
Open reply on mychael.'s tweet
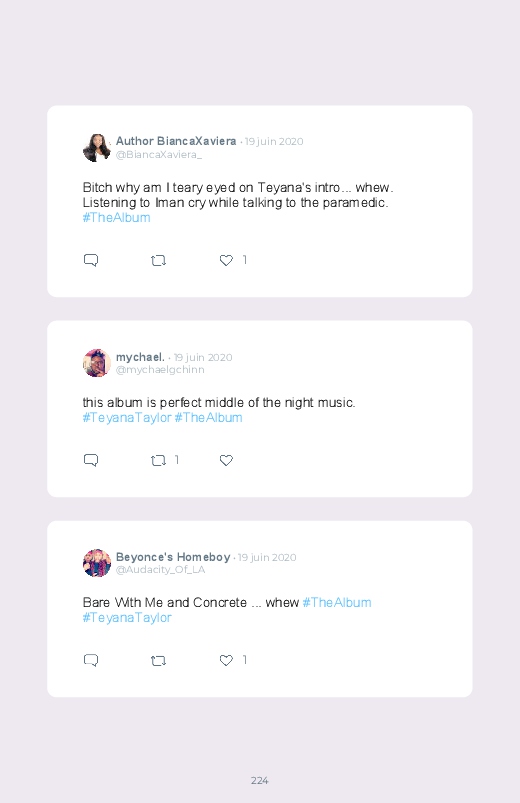point(91,460)
